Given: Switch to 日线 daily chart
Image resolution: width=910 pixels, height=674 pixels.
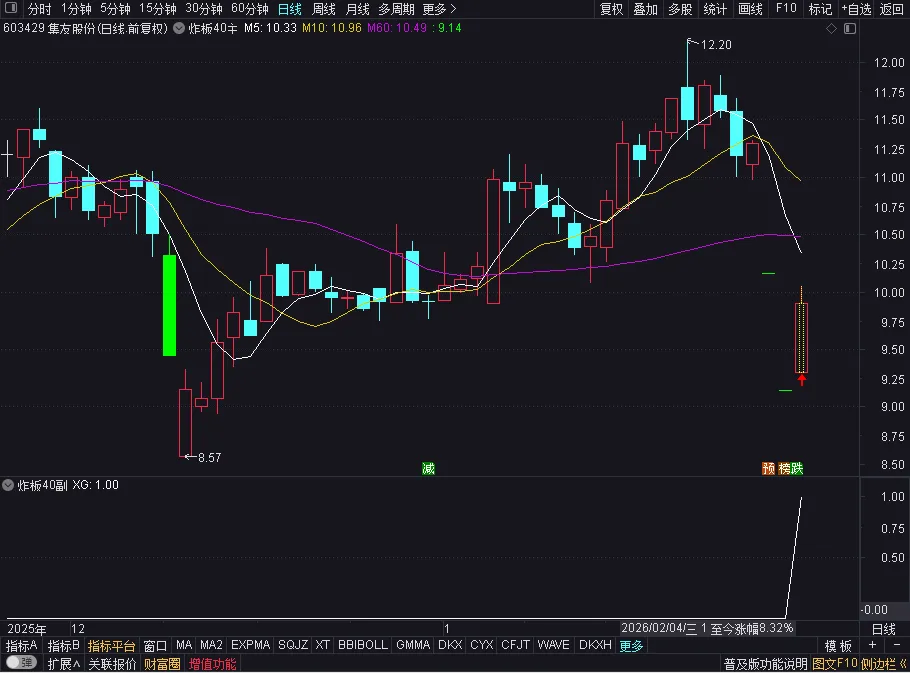Looking at the screenshot, I should coord(290,9).
